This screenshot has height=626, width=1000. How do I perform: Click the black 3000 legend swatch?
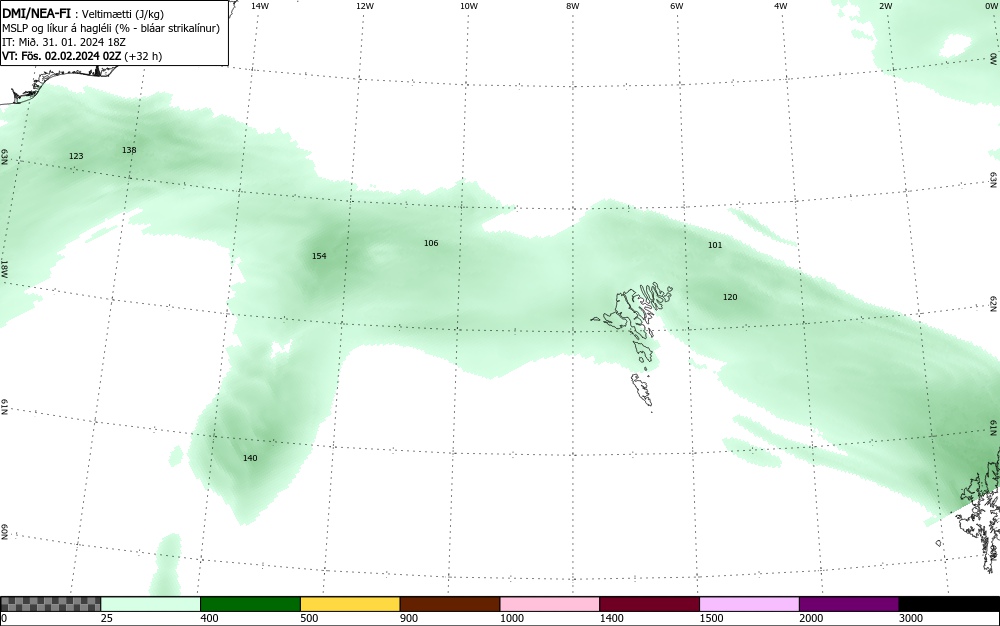click(x=949, y=604)
